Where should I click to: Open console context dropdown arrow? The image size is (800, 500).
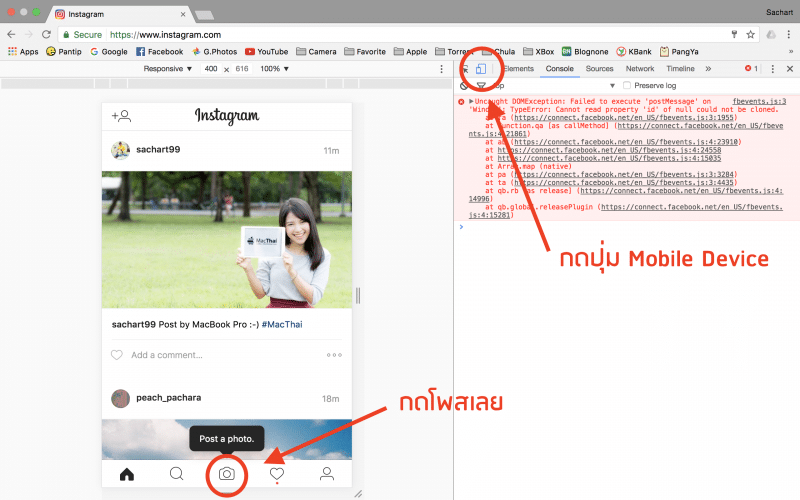[612, 86]
